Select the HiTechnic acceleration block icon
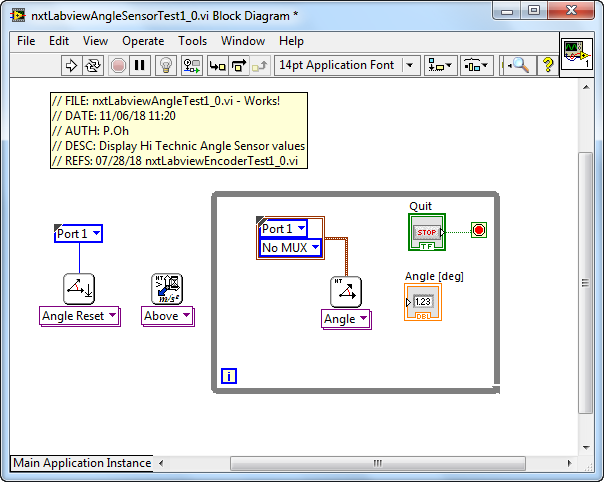 167,289
